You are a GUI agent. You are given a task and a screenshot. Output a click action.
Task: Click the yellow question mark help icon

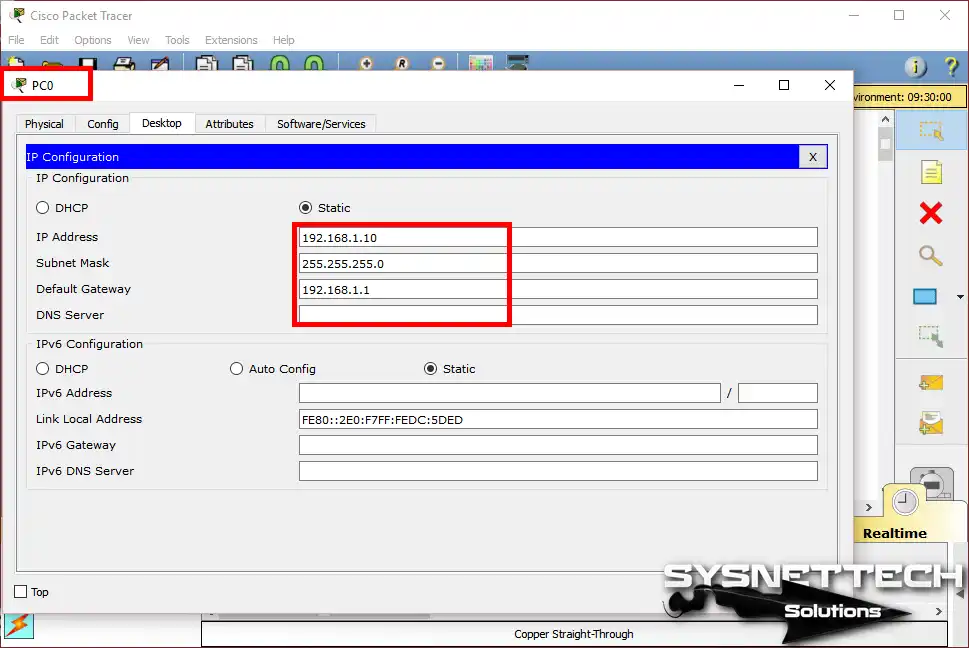tap(951, 66)
